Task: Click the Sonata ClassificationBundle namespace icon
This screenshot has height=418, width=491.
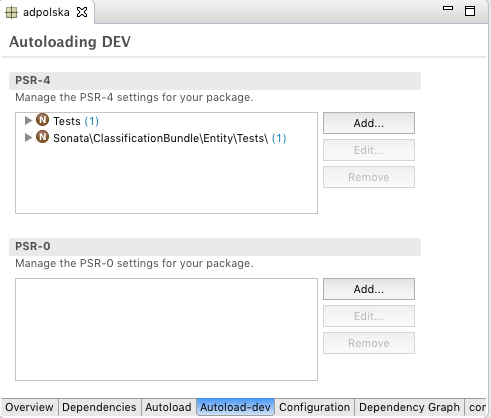Action: [x=42, y=137]
